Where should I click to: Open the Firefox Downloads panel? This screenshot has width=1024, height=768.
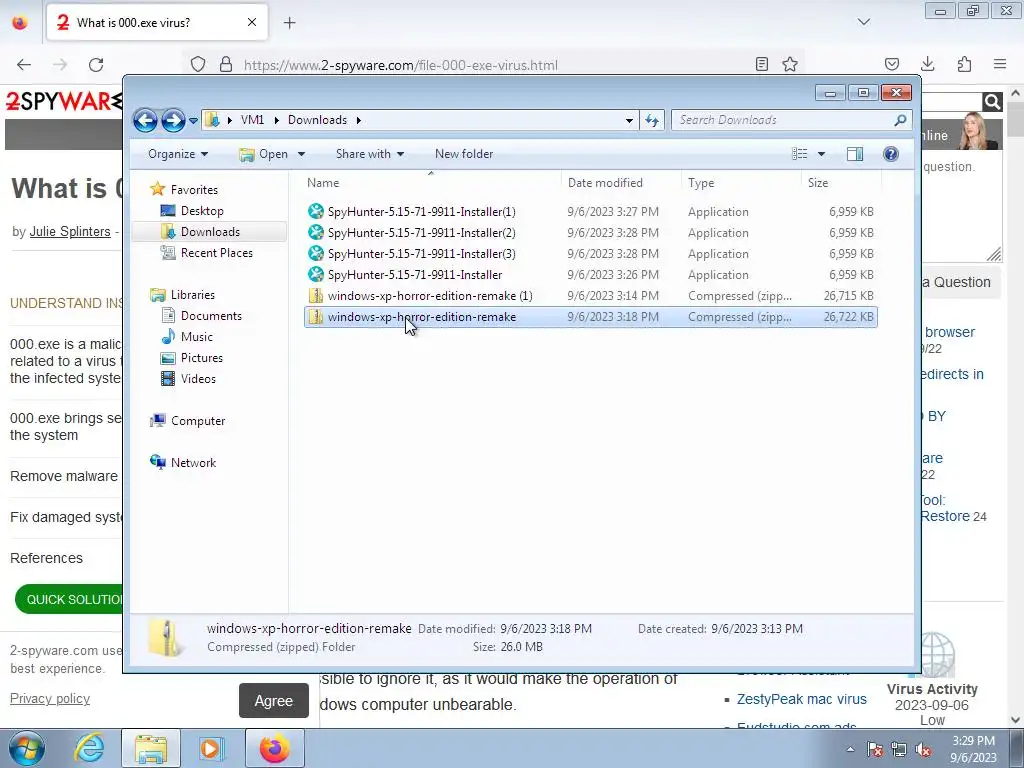click(927, 64)
